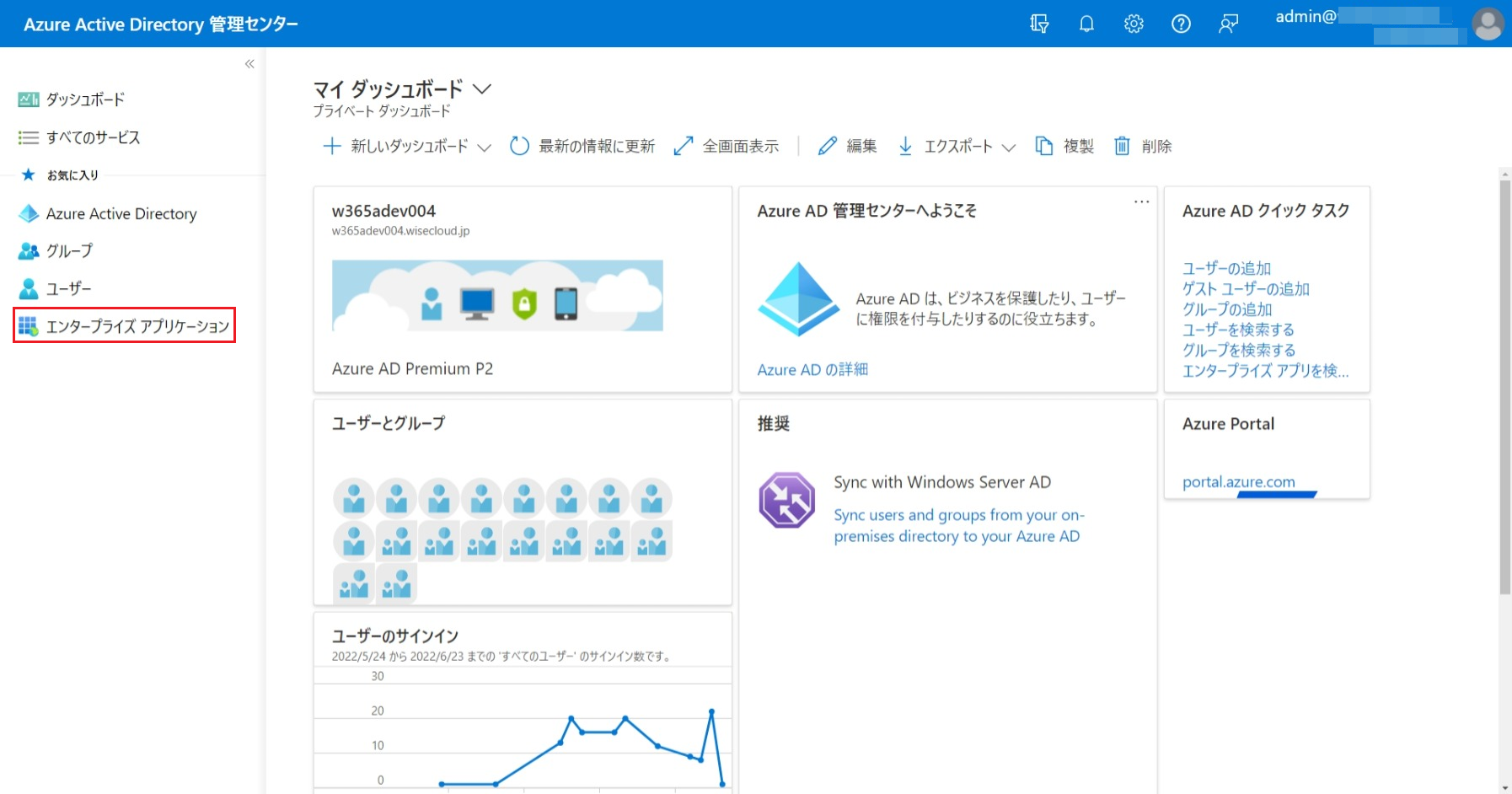1512x794 pixels.
Task: Open すべてのサービス in the sidebar
Action: coord(93,137)
